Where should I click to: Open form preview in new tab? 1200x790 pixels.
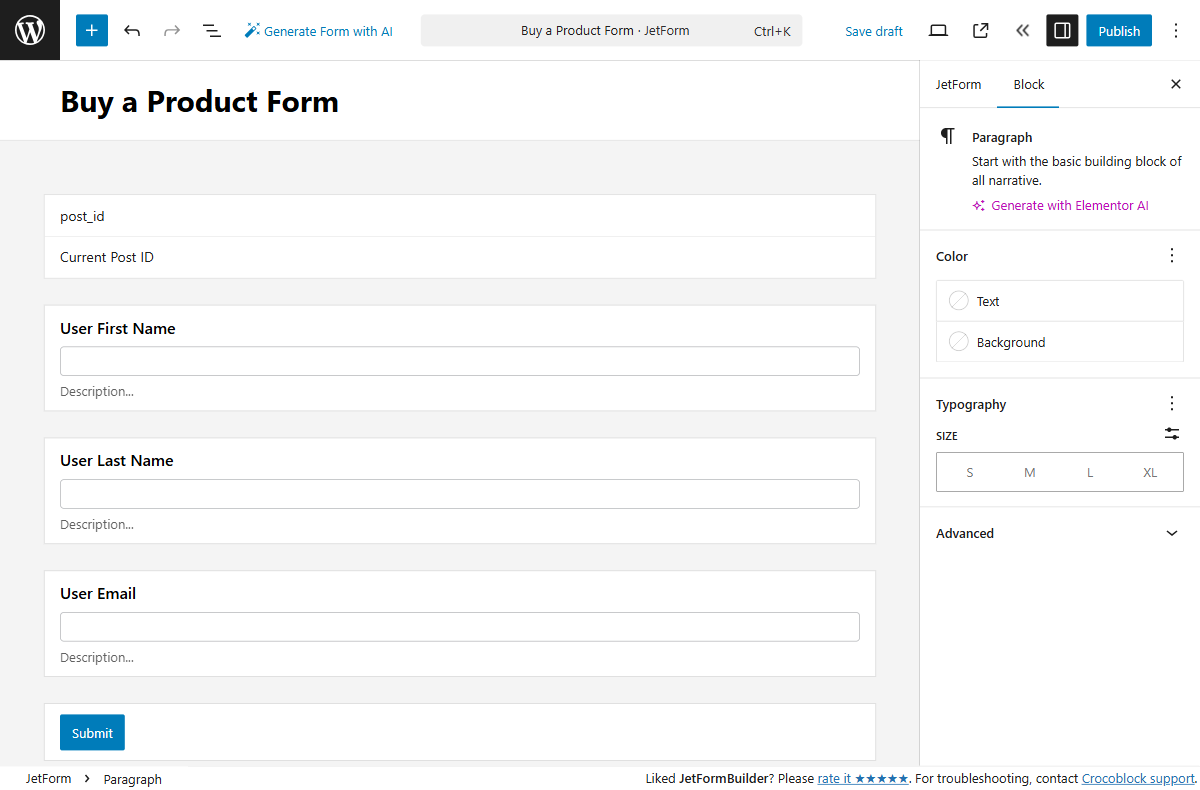[x=981, y=31]
